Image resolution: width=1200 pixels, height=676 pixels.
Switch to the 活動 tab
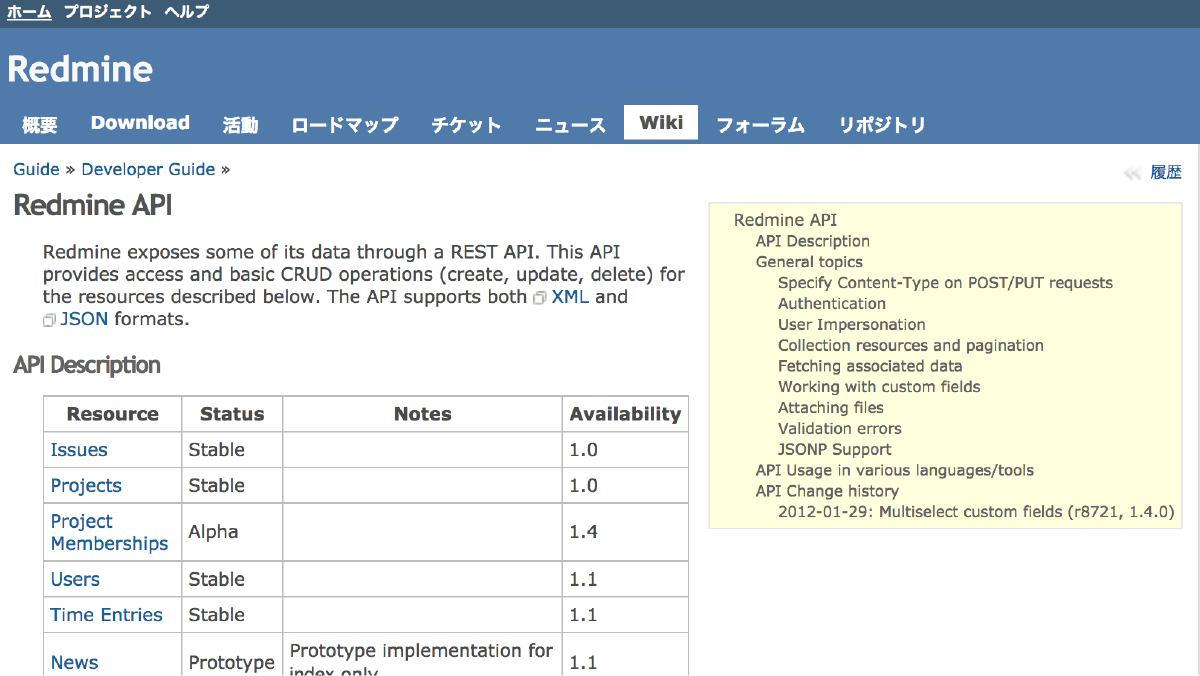[240, 125]
